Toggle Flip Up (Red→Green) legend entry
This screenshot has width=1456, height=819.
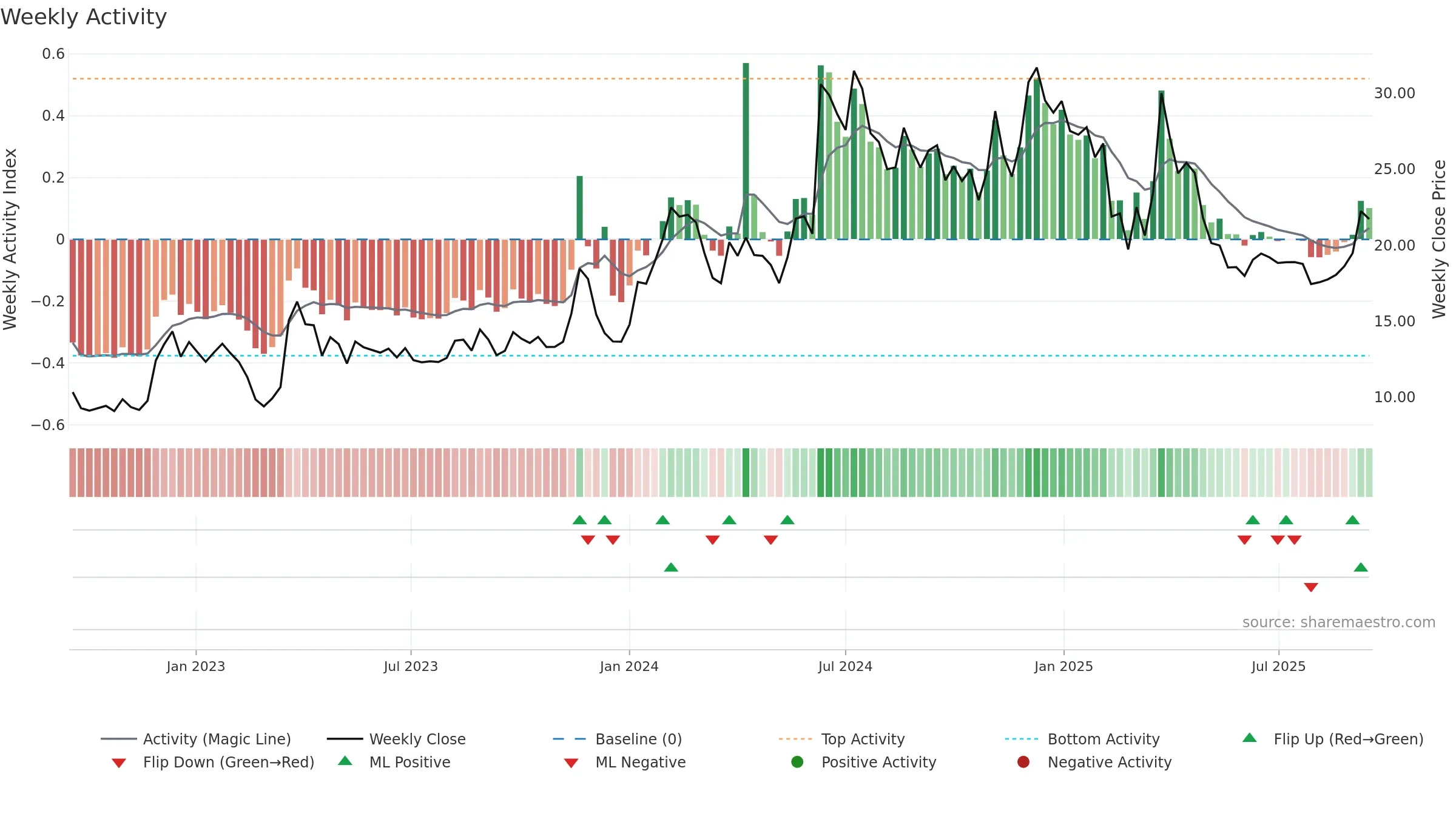(x=1333, y=739)
